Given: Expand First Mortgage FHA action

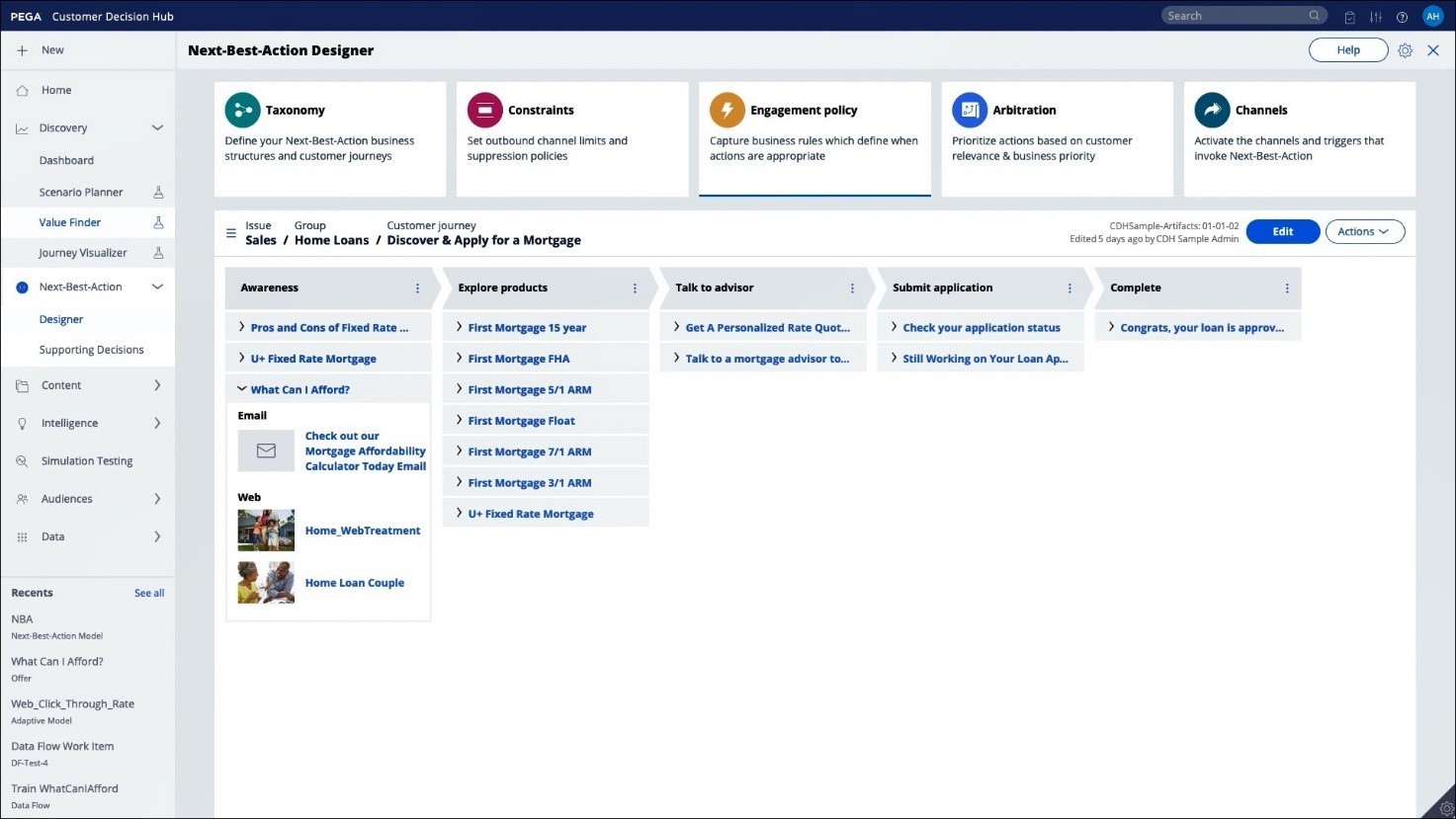Looking at the screenshot, I should tap(460, 359).
